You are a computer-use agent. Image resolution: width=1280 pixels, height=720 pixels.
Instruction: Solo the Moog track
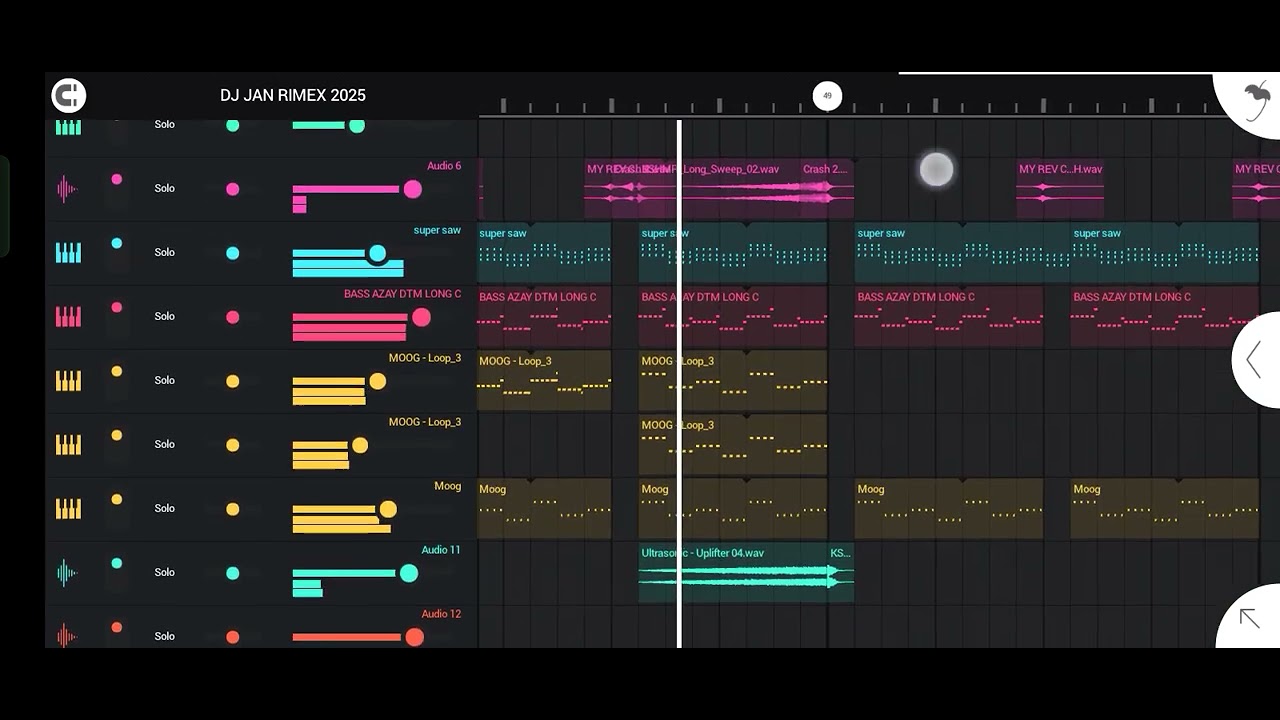165,508
